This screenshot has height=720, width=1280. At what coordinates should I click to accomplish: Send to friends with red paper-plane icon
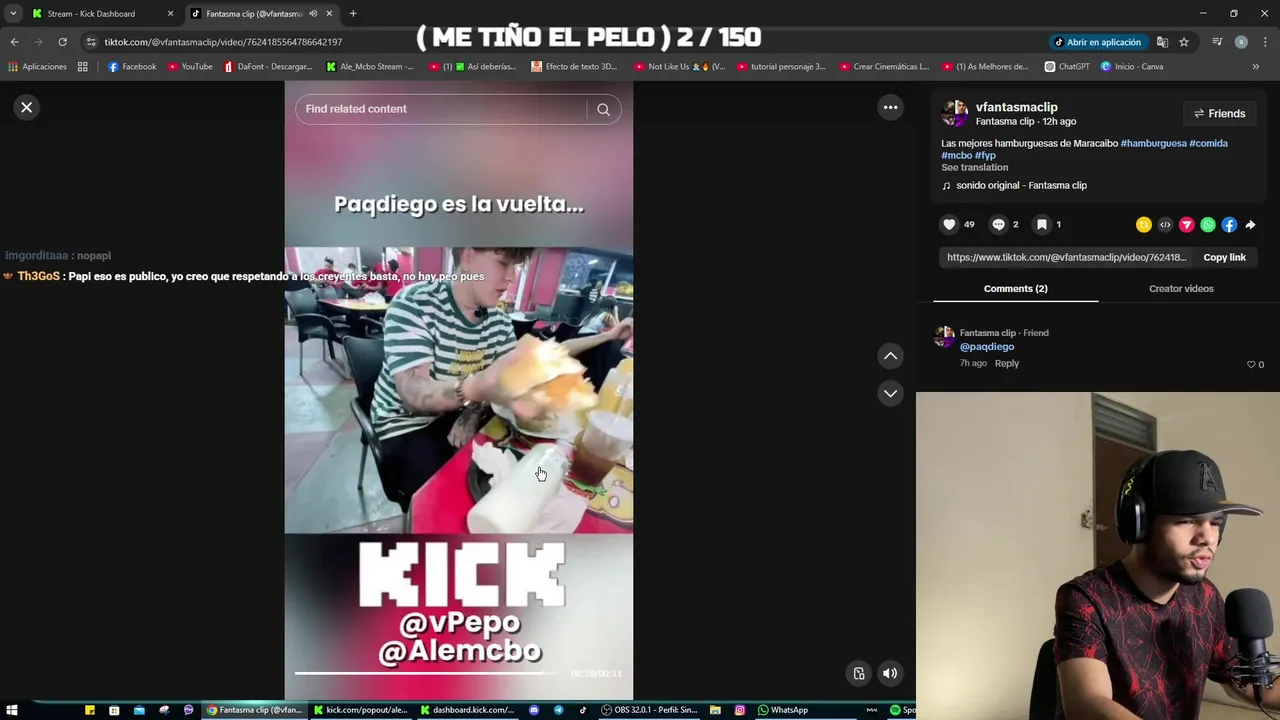[x=1186, y=225]
